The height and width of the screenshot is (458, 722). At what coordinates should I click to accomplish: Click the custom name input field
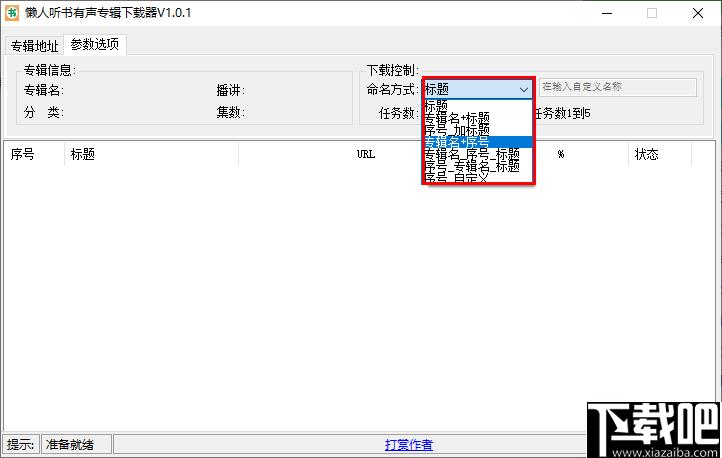617,87
